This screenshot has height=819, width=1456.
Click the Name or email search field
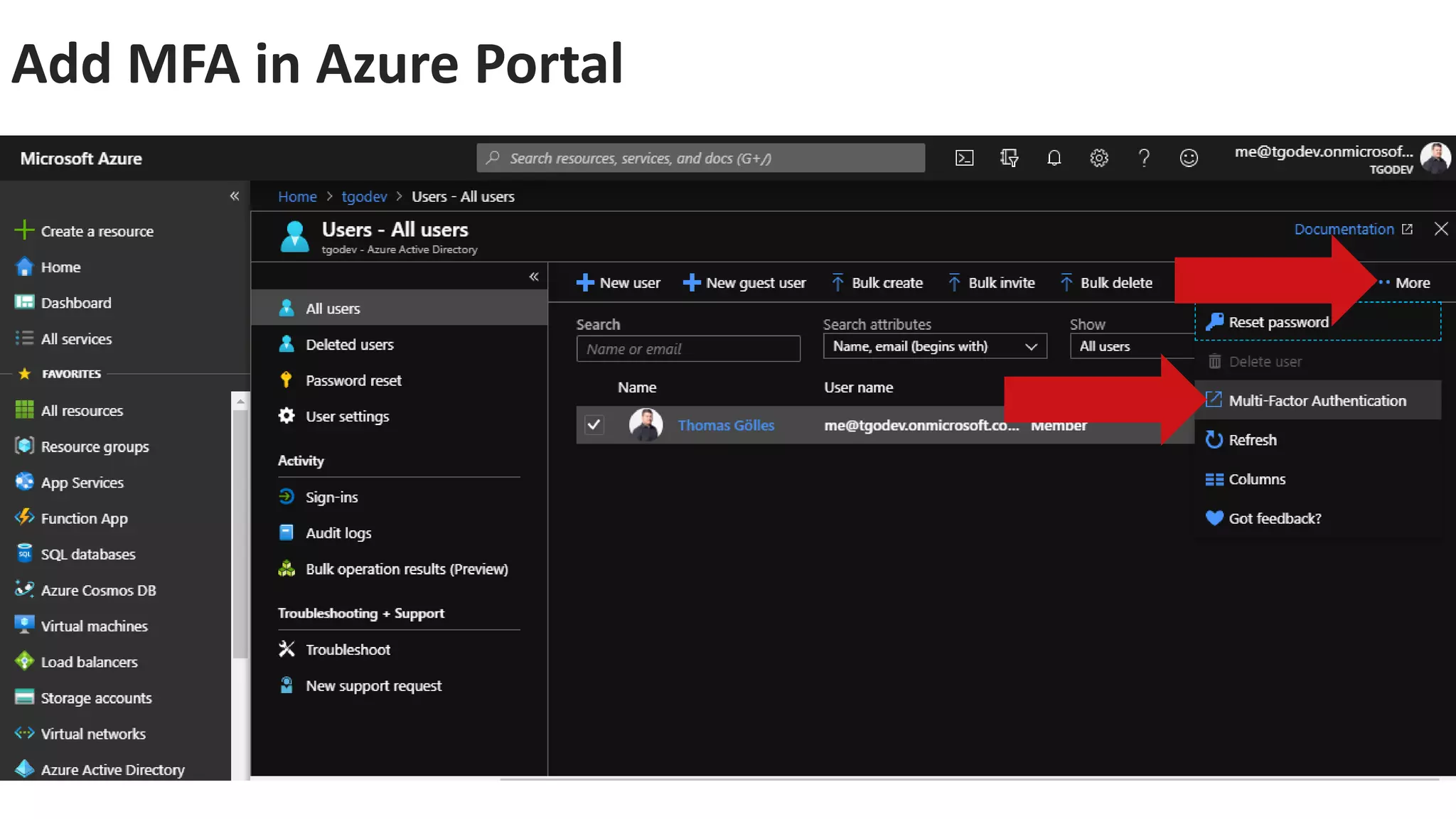click(x=688, y=348)
